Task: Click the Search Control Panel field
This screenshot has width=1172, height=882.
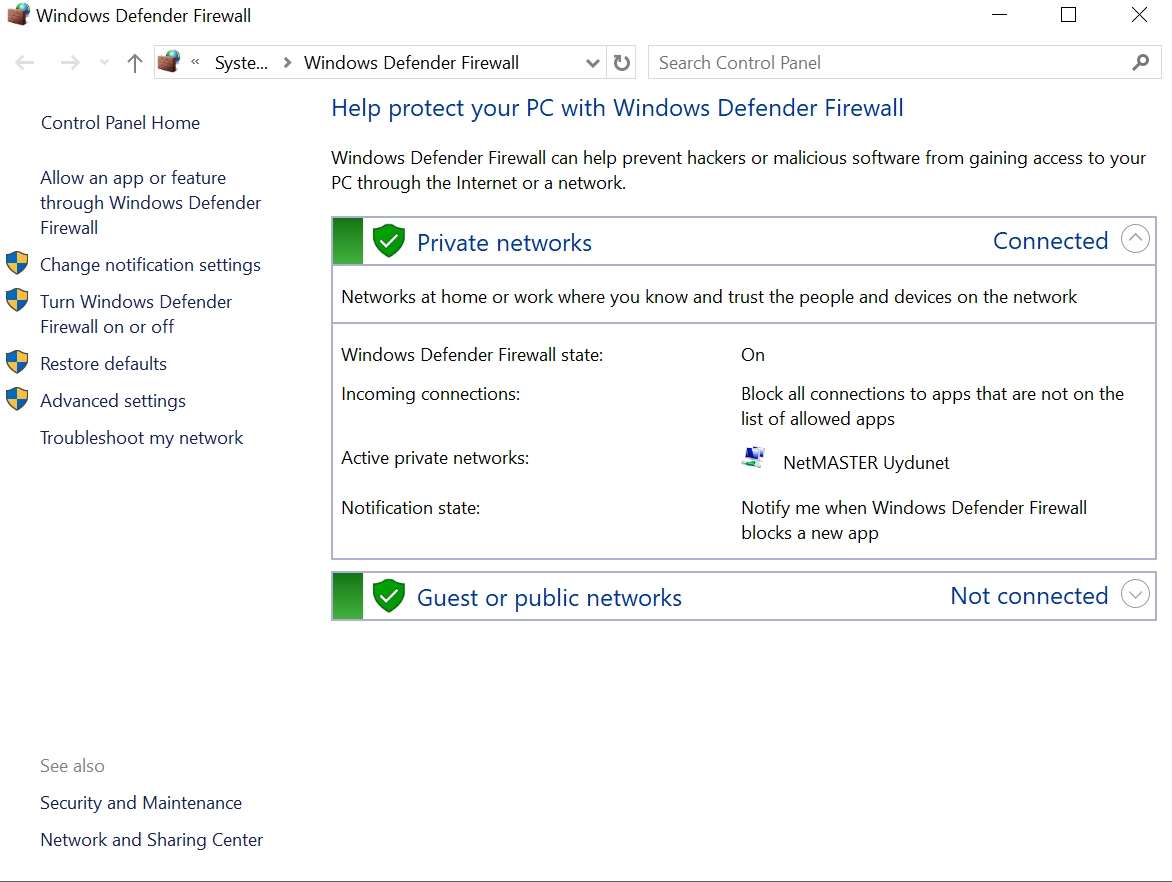Action: 904,63
